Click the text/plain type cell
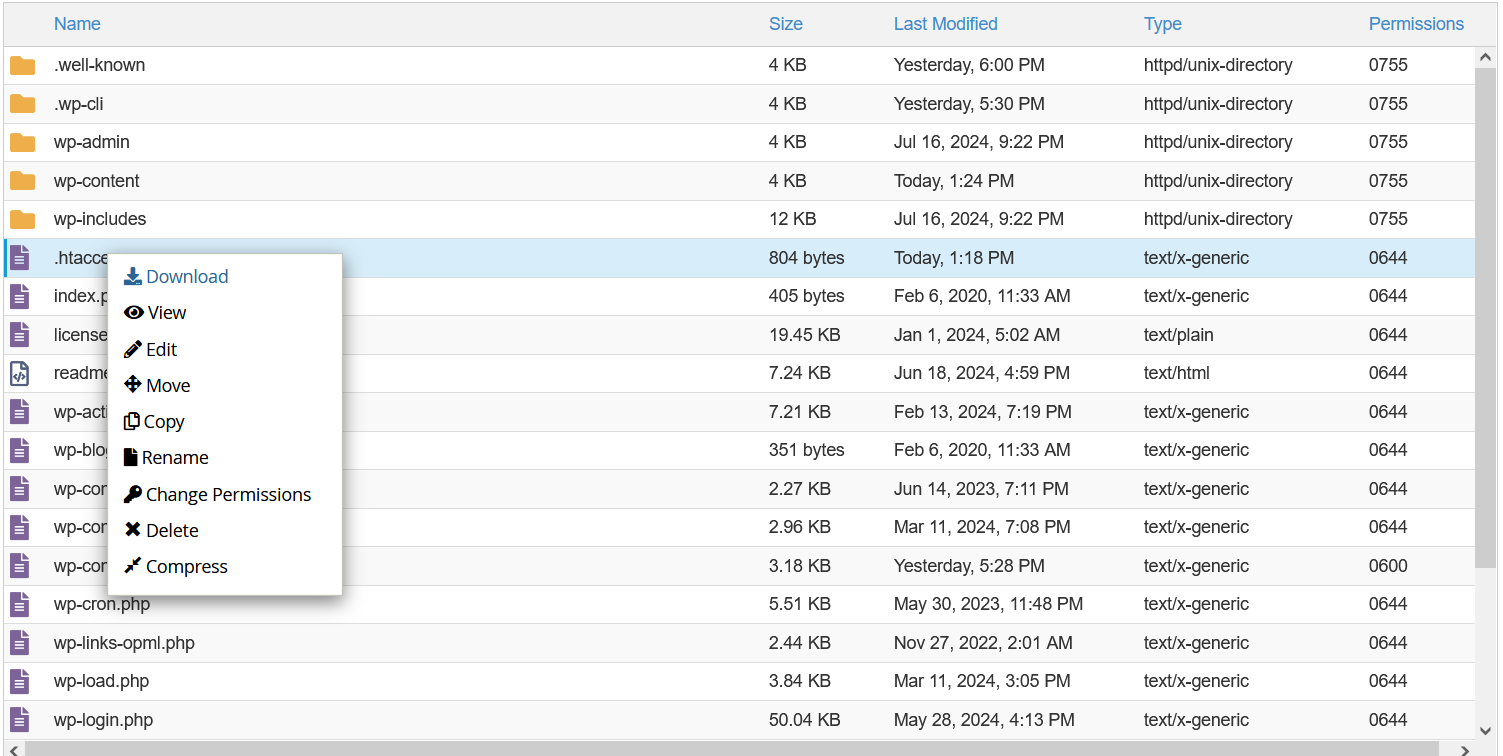The width and height of the screenshot is (1503, 756). [x=1180, y=335]
